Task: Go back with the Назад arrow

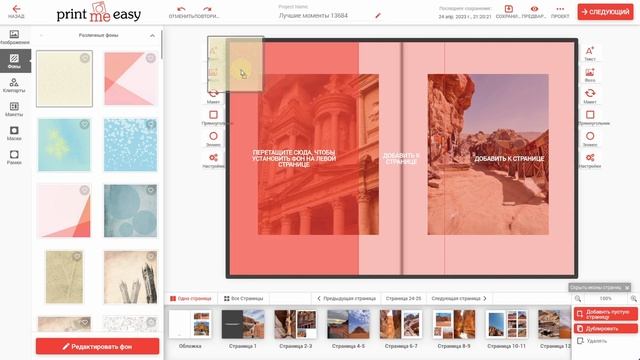Action: [16, 11]
